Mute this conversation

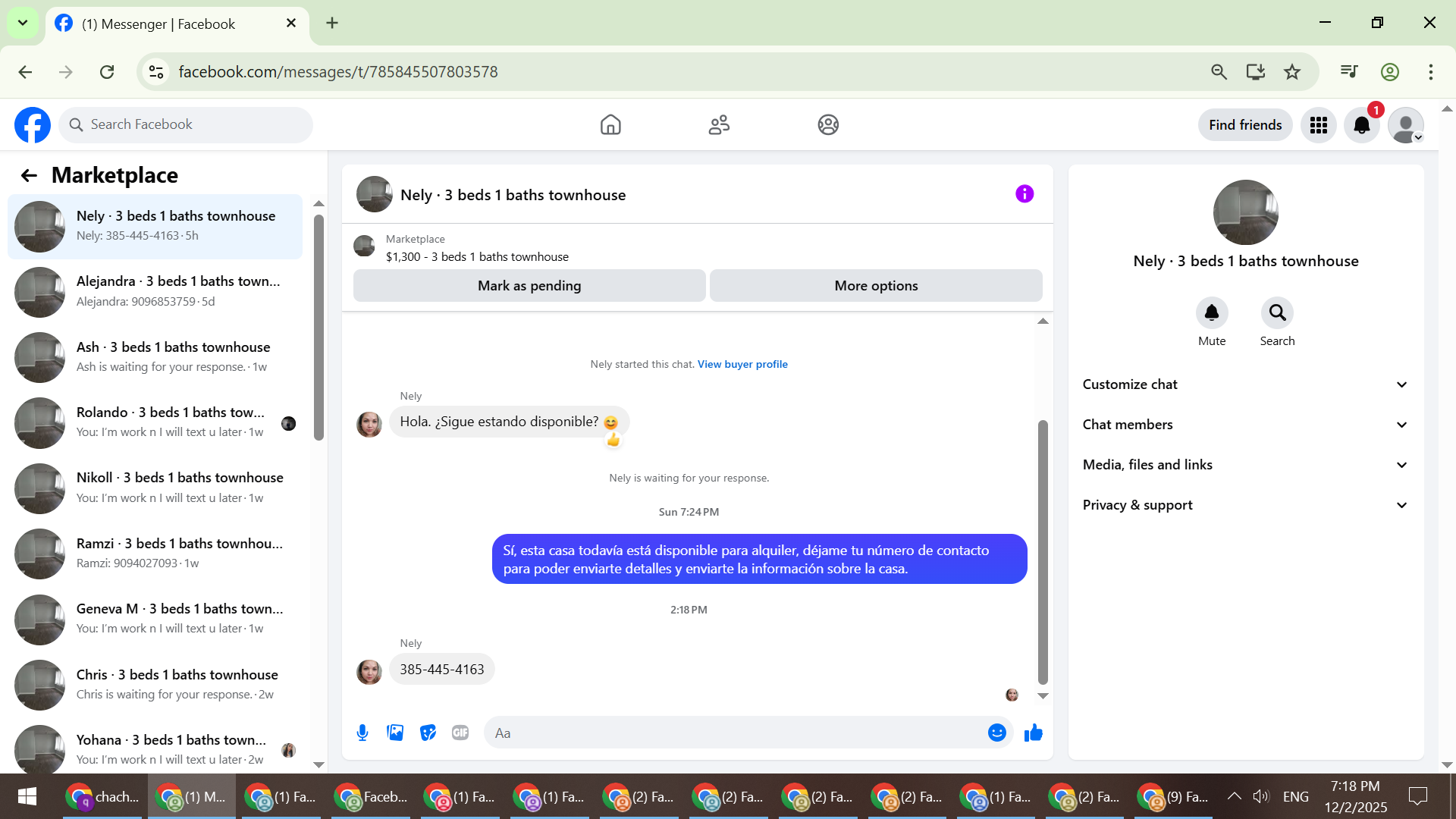point(1212,313)
